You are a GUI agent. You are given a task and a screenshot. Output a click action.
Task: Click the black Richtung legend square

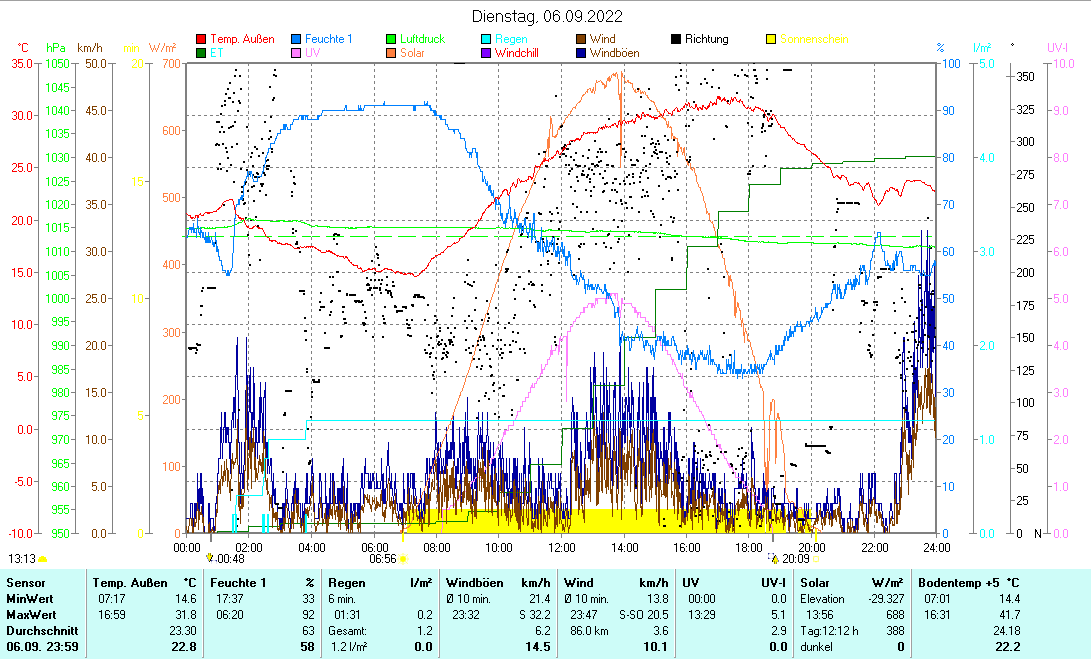(676, 40)
